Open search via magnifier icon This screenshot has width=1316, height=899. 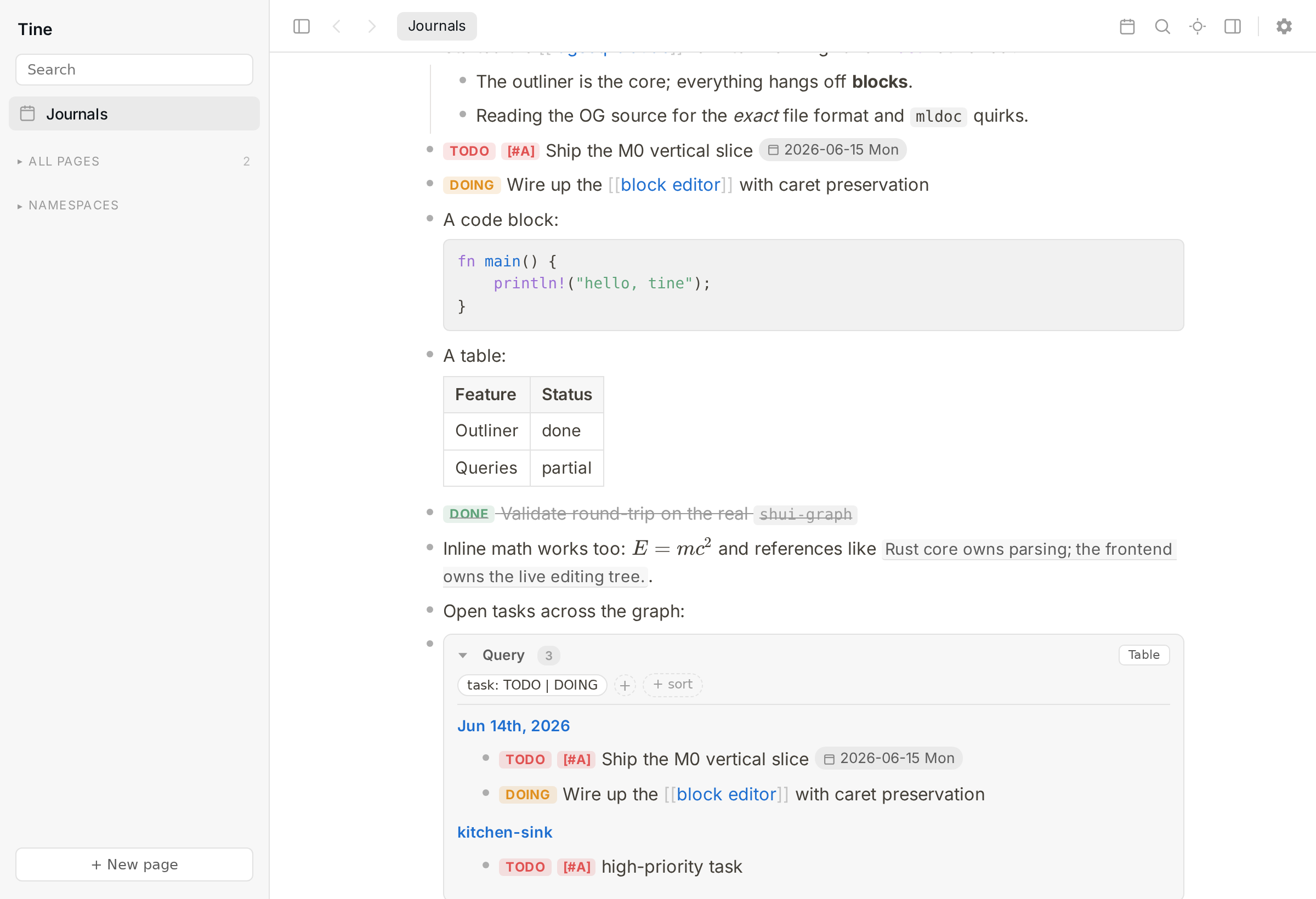1162,27
